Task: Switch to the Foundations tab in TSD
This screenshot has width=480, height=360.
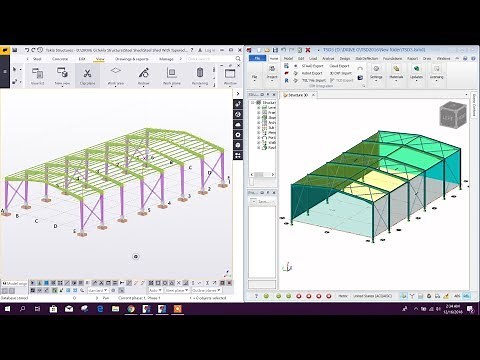Action: pyautogui.click(x=392, y=58)
